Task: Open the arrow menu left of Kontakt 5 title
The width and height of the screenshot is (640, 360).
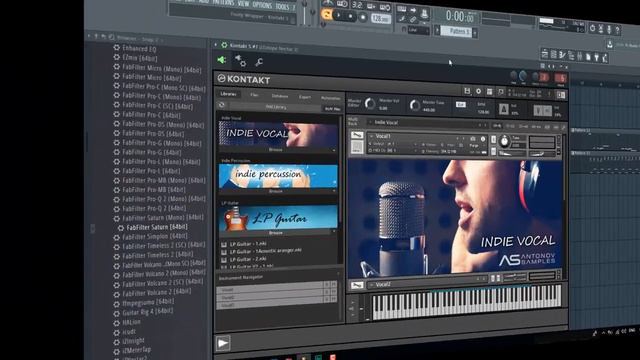Action: click(216, 44)
